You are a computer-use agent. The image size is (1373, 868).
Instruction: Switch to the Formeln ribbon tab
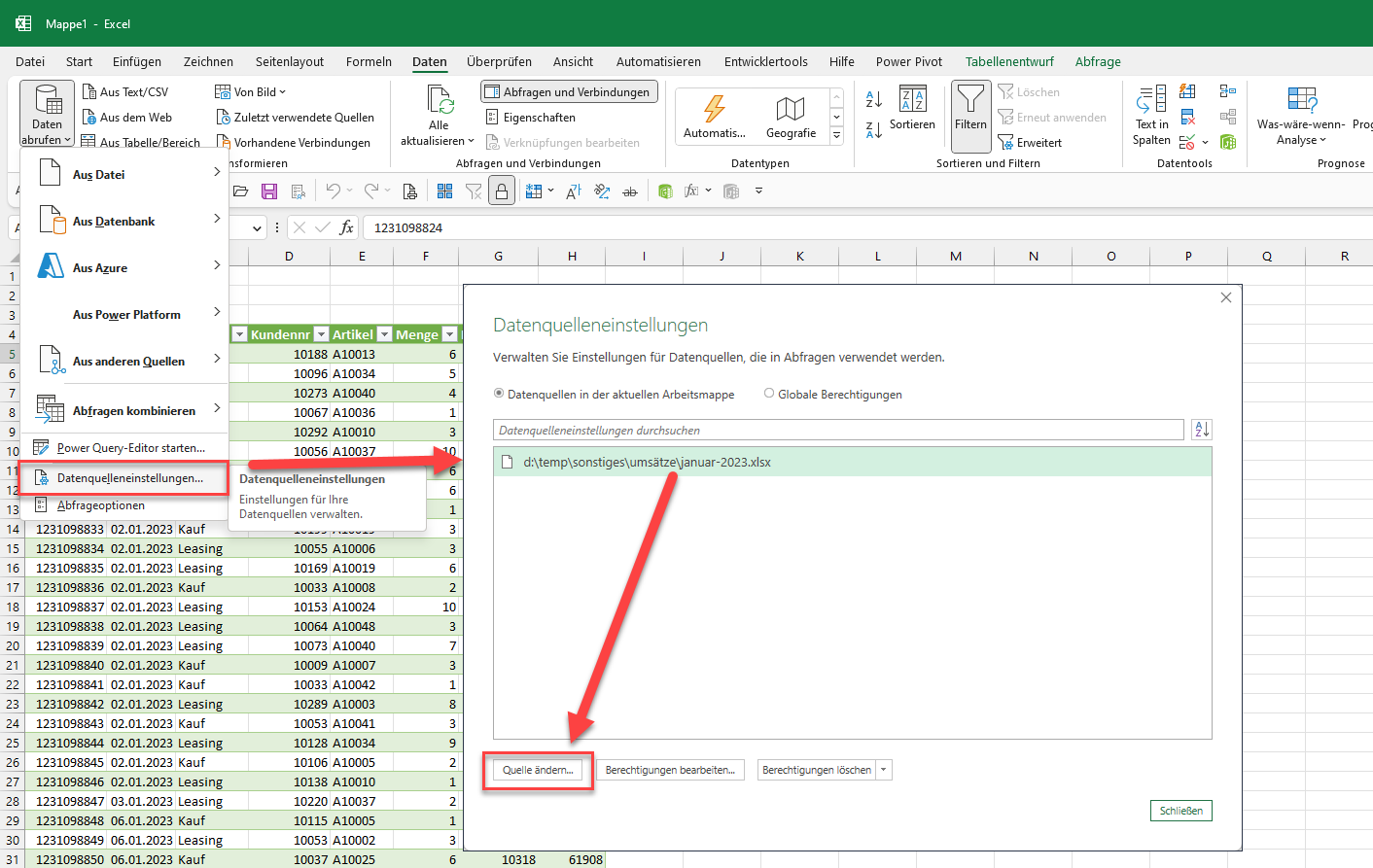tap(369, 61)
